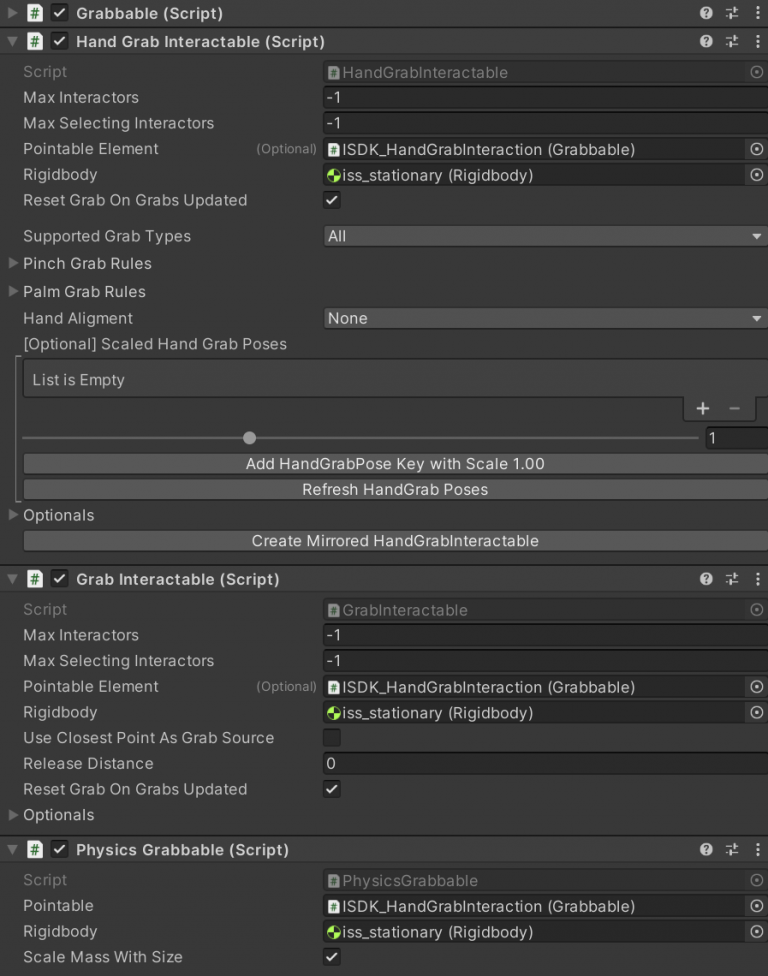Disable Reset Grab On Grabs Updated
768x976 pixels.
coord(331,200)
